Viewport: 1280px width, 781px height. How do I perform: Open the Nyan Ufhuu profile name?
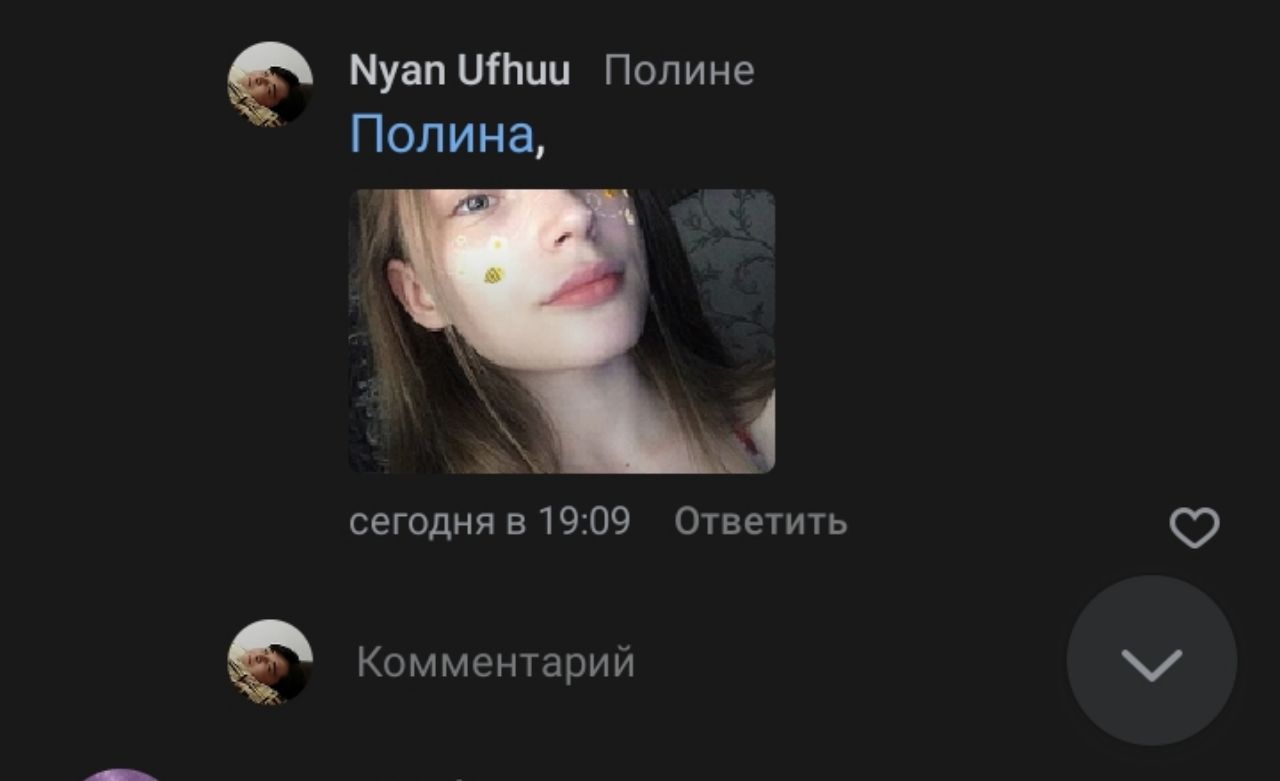(460, 71)
